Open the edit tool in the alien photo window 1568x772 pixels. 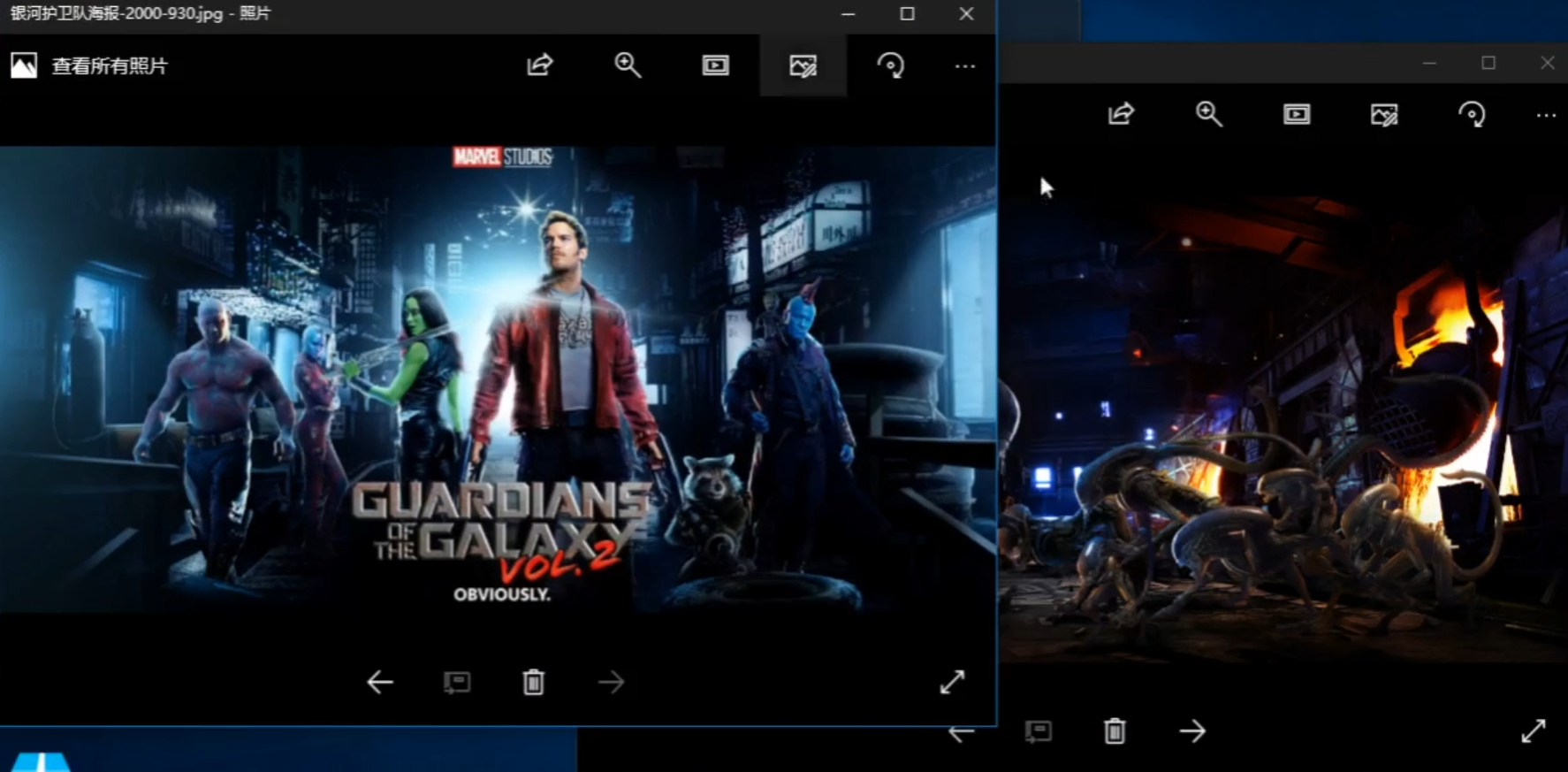[1384, 115]
